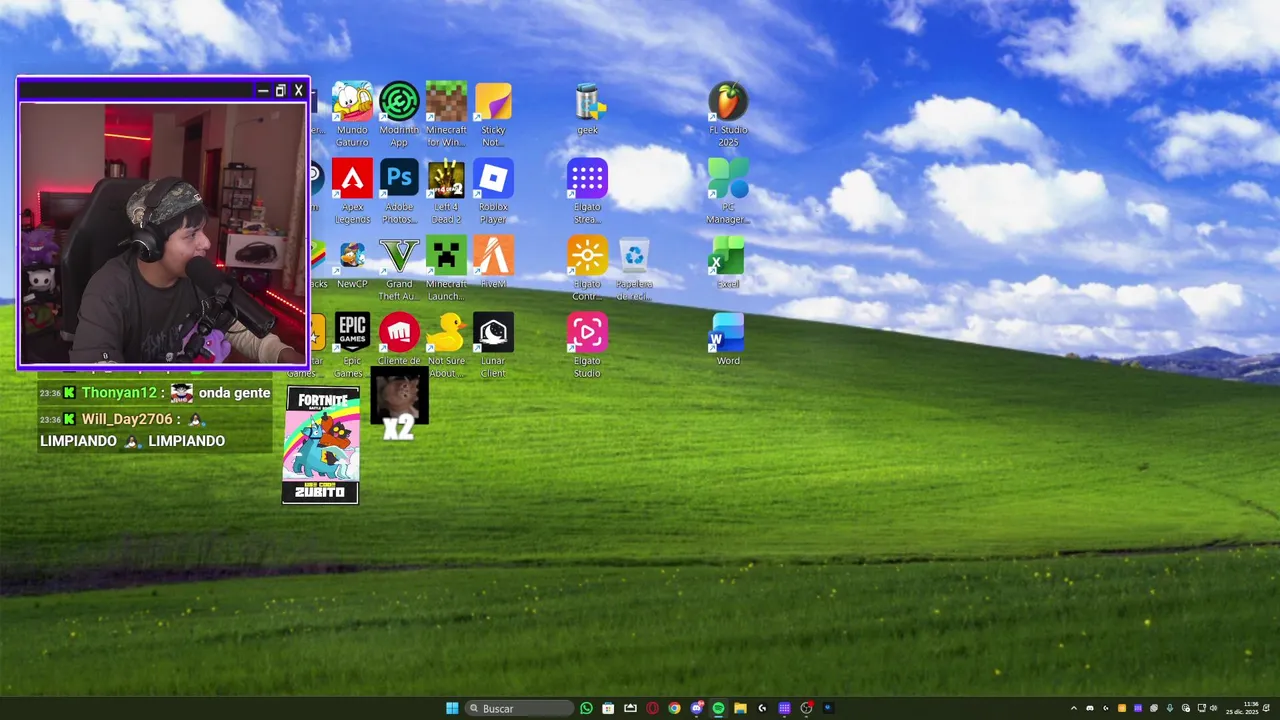The width and height of the screenshot is (1280, 720).
Task: Launch the Modrinth App shortcut
Action: tap(399, 114)
